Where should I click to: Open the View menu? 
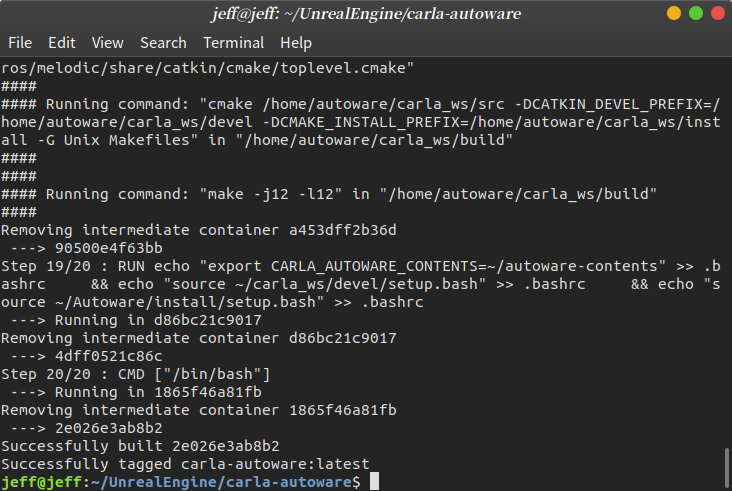point(107,43)
